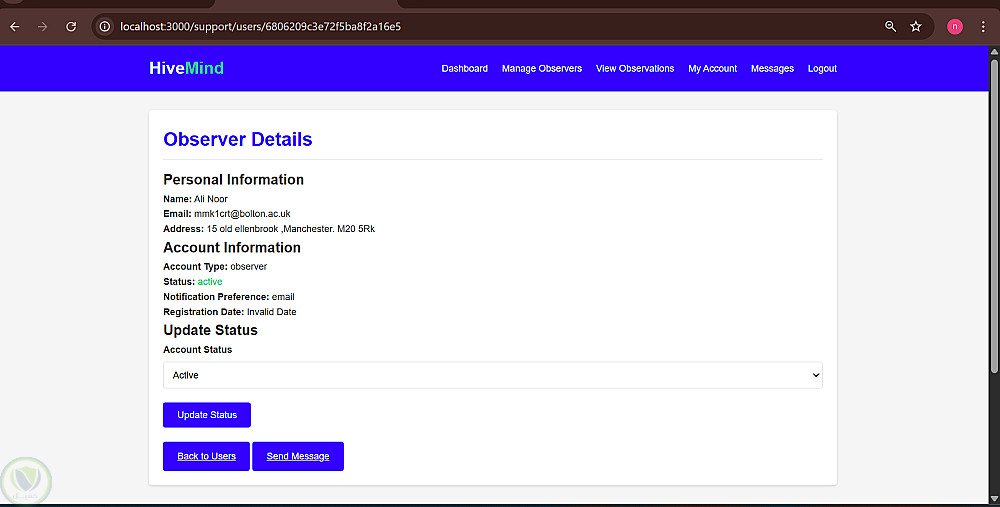
Task: Click the green active status text
Action: click(210, 281)
